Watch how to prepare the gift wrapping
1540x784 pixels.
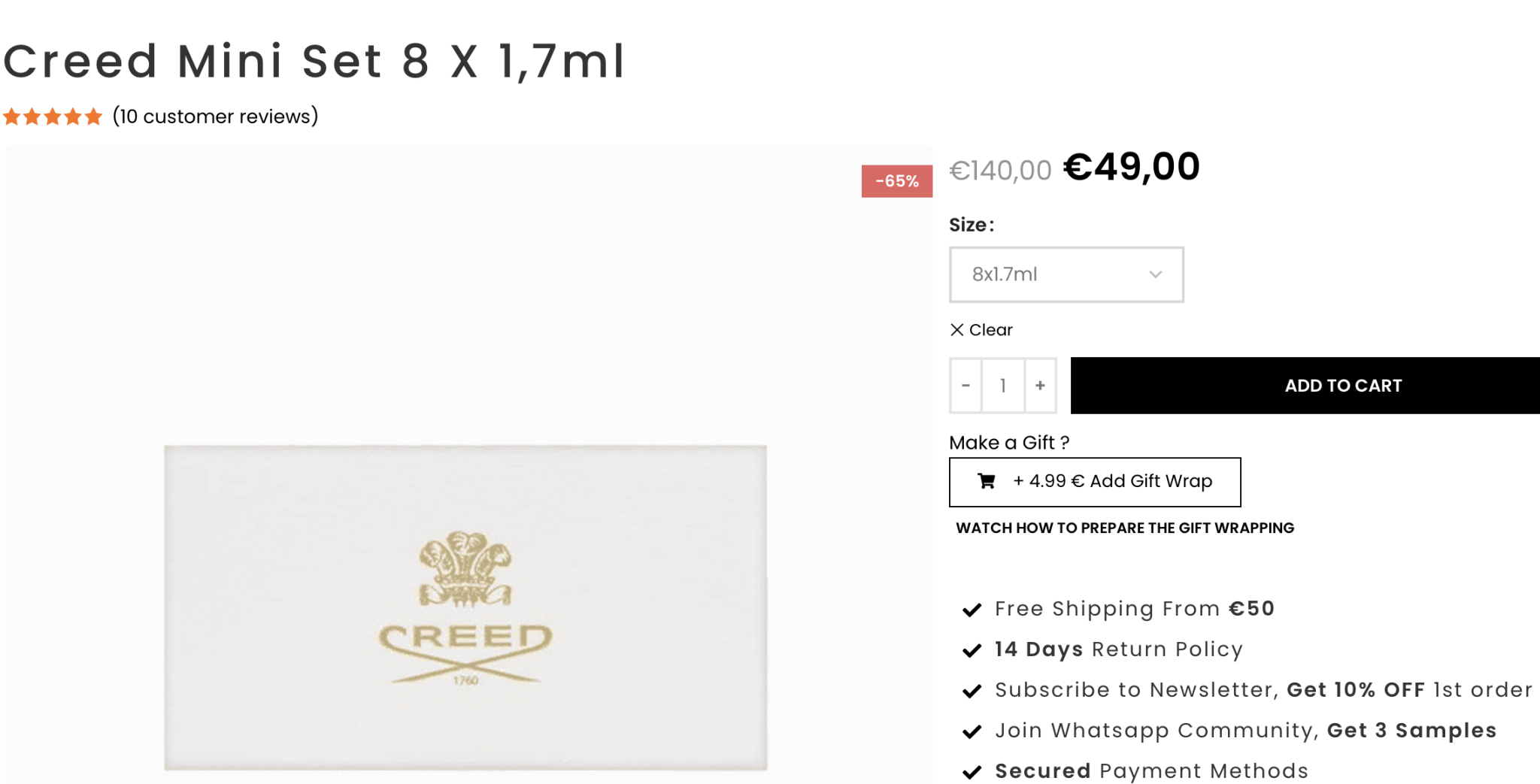pos(1125,528)
